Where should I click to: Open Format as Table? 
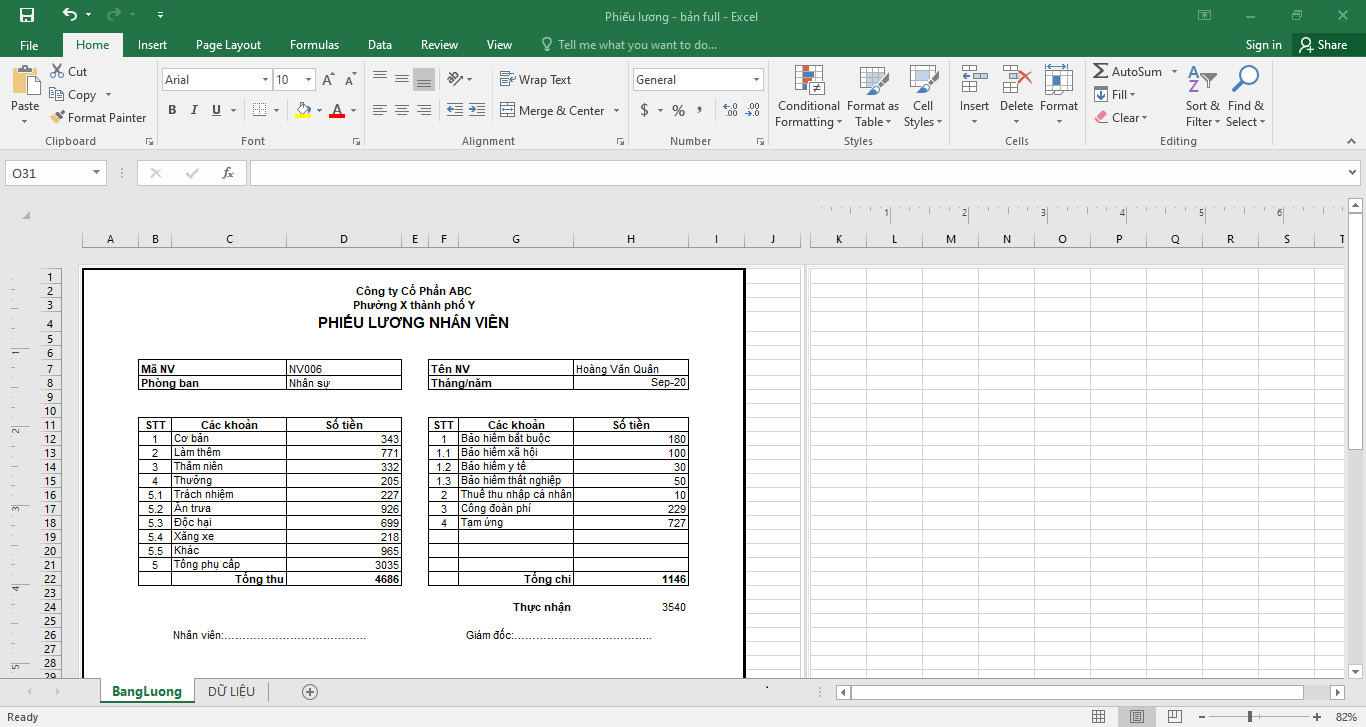click(872, 97)
